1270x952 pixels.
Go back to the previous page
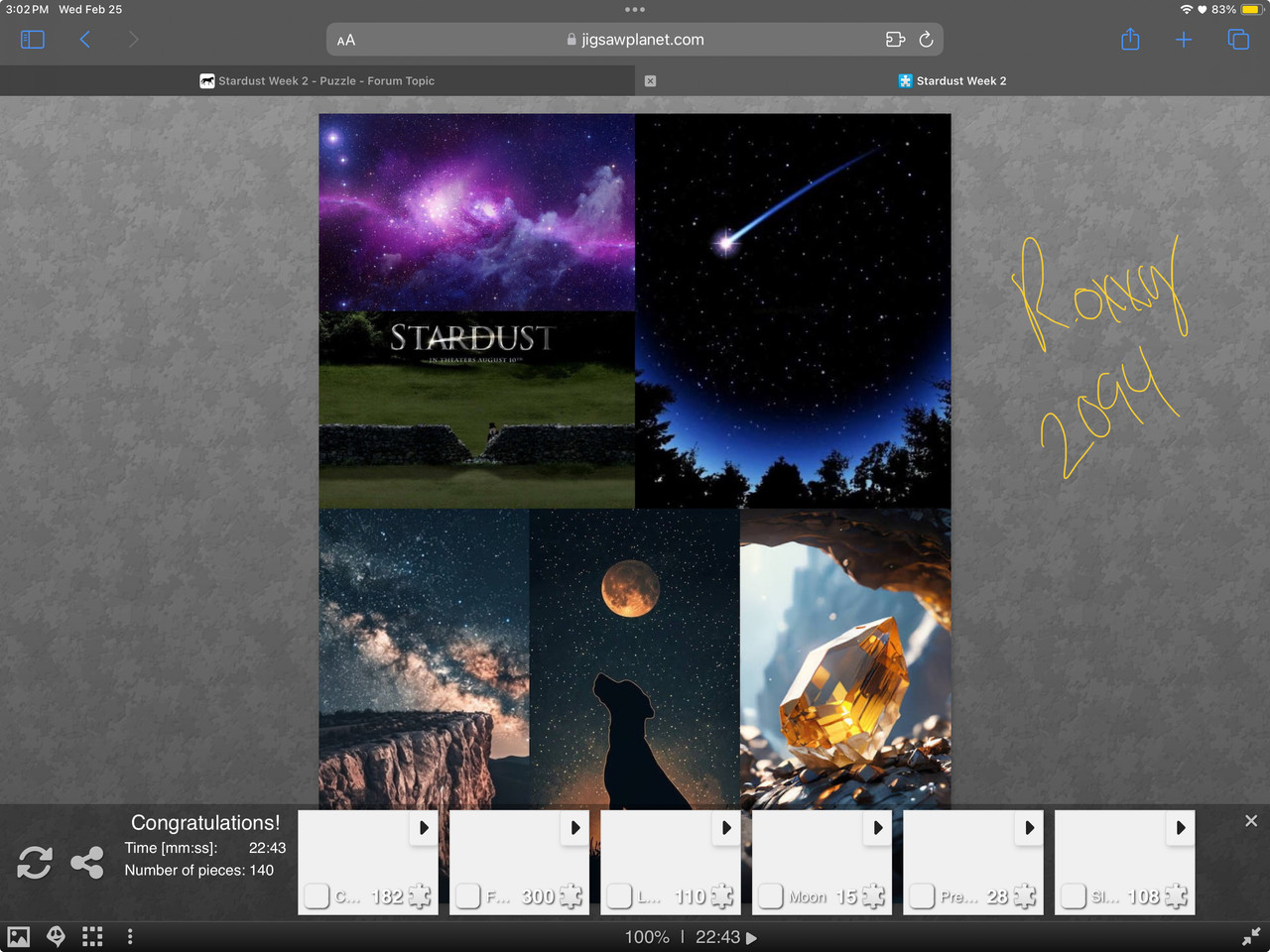pyautogui.click(x=85, y=40)
